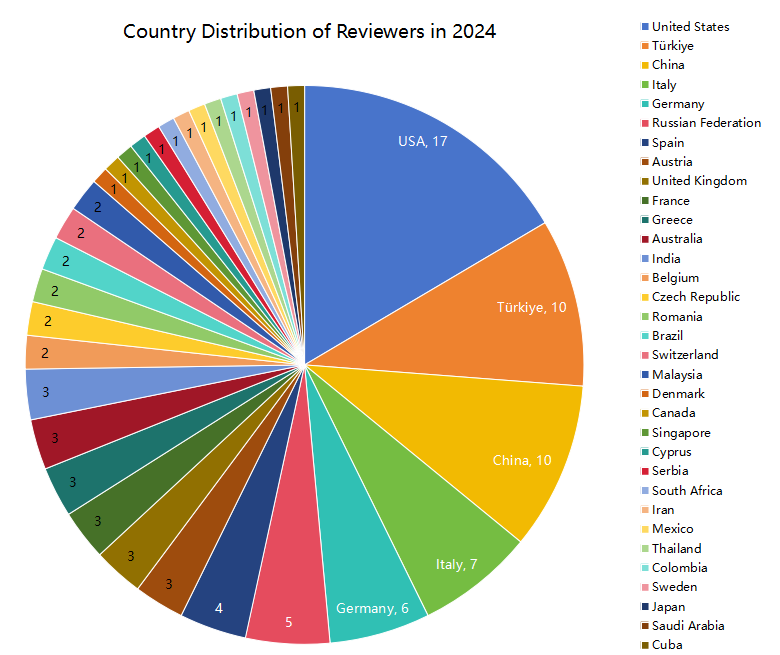This screenshot has width=780, height=655.
Task: Click the 'Romania' legend text
Action: (x=677, y=317)
